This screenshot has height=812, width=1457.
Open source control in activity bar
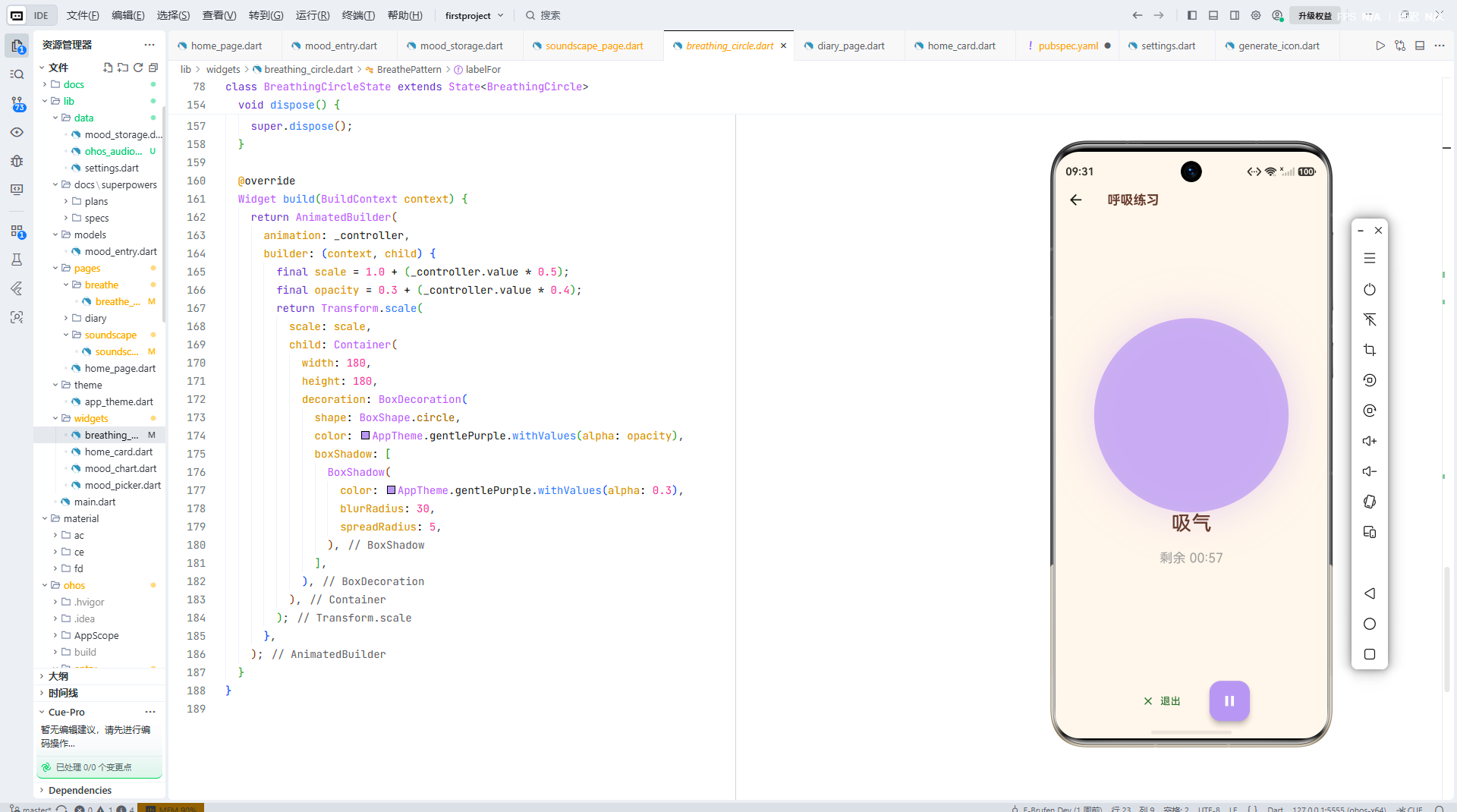(17, 104)
